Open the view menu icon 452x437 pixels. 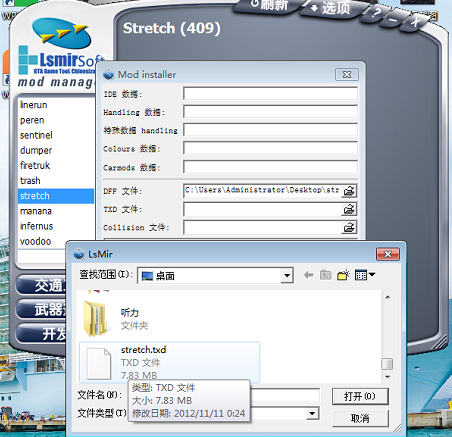click(365, 275)
